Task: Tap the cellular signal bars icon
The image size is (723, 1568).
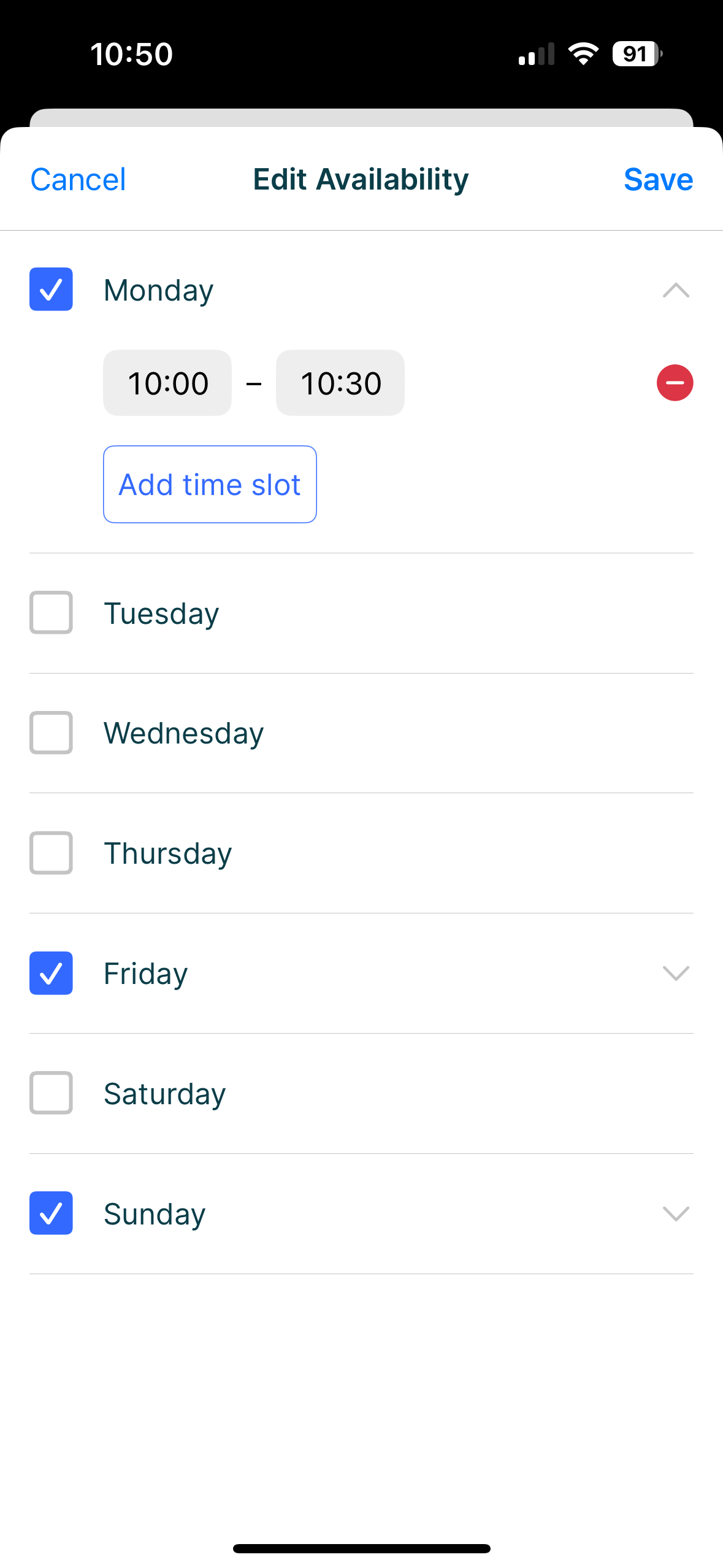Action: coord(537,54)
